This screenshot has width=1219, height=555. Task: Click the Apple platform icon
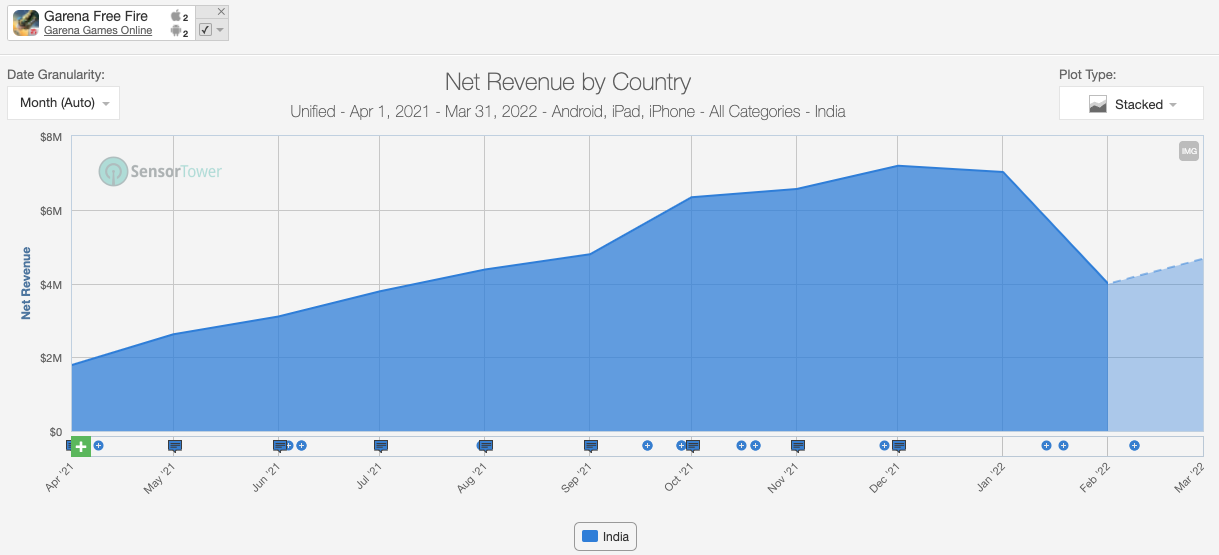[x=177, y=16]
